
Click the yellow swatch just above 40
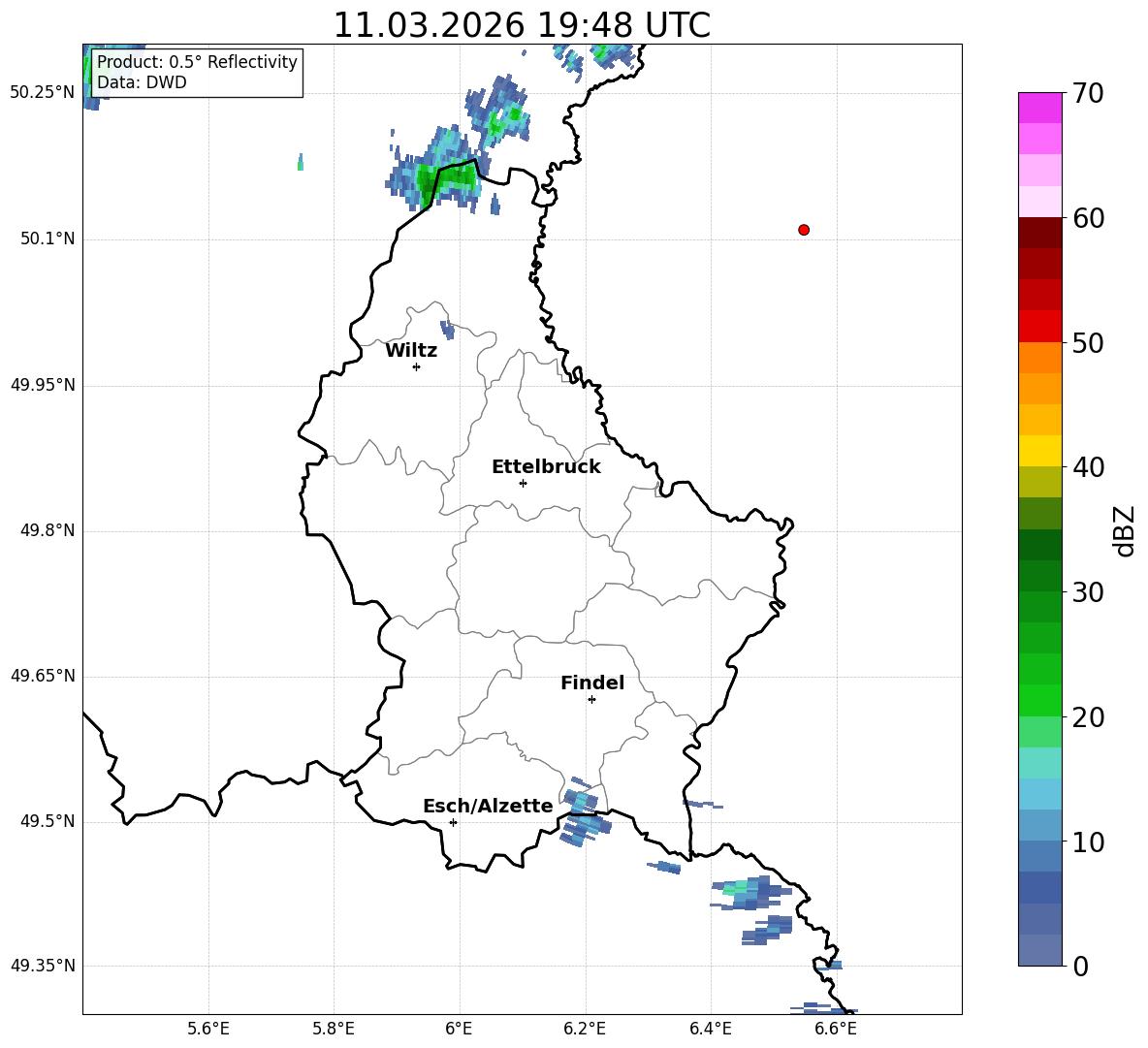[1040, 451]
